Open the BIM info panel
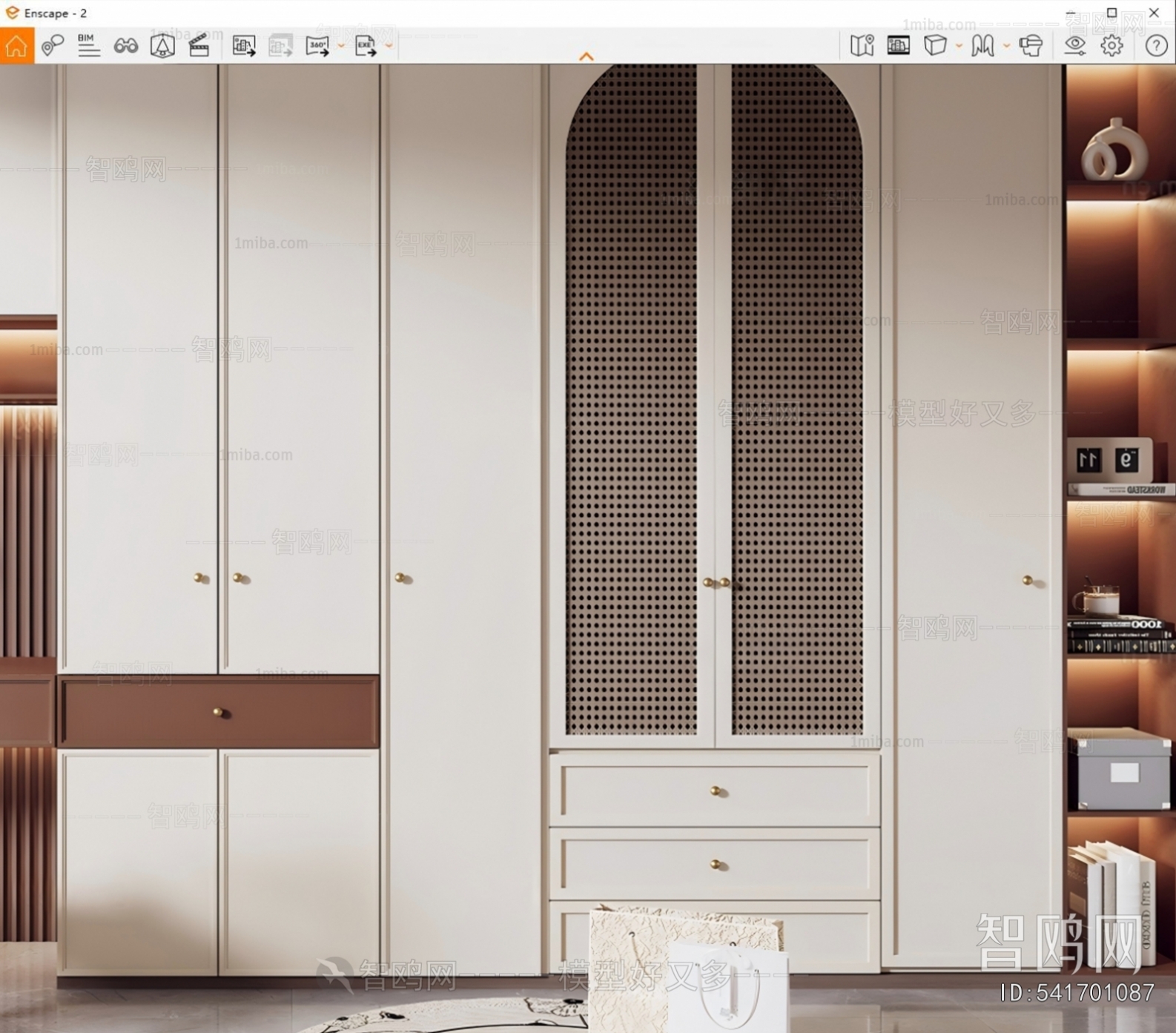The height and width of the screenshot is (1033, 1176). pos(88,45)
